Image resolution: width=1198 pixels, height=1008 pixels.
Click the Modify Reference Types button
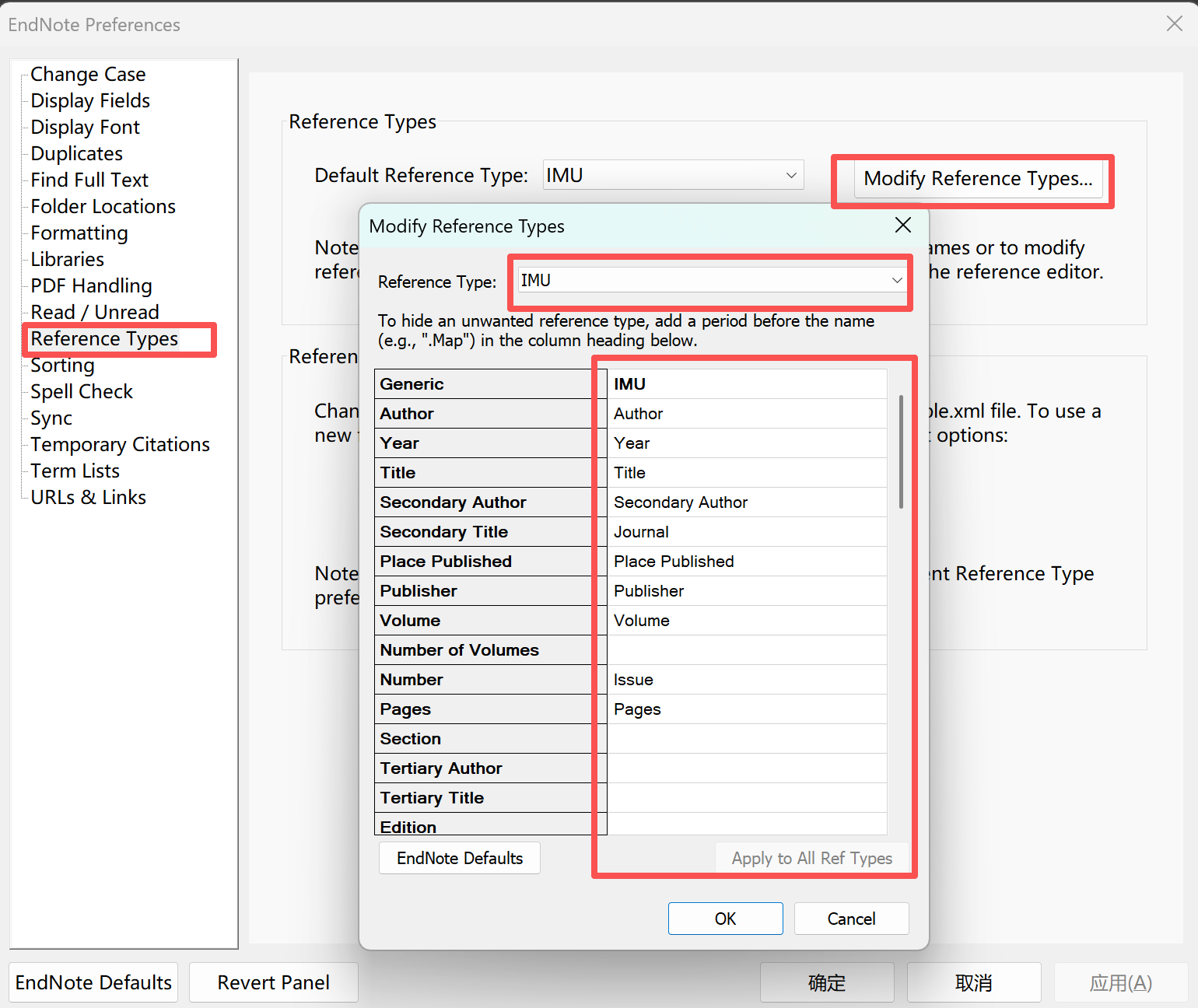pyautogui.click(x=978, y=179)
